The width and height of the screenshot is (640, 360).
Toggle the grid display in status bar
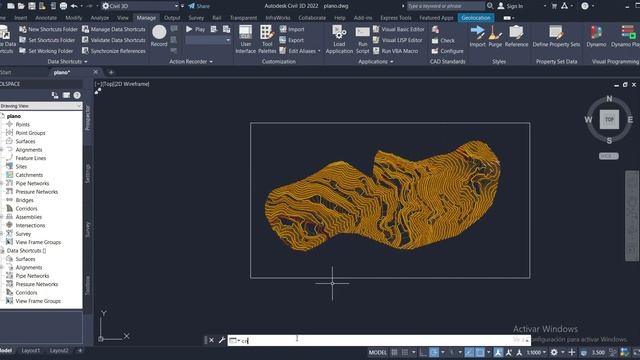coord(394,352)
